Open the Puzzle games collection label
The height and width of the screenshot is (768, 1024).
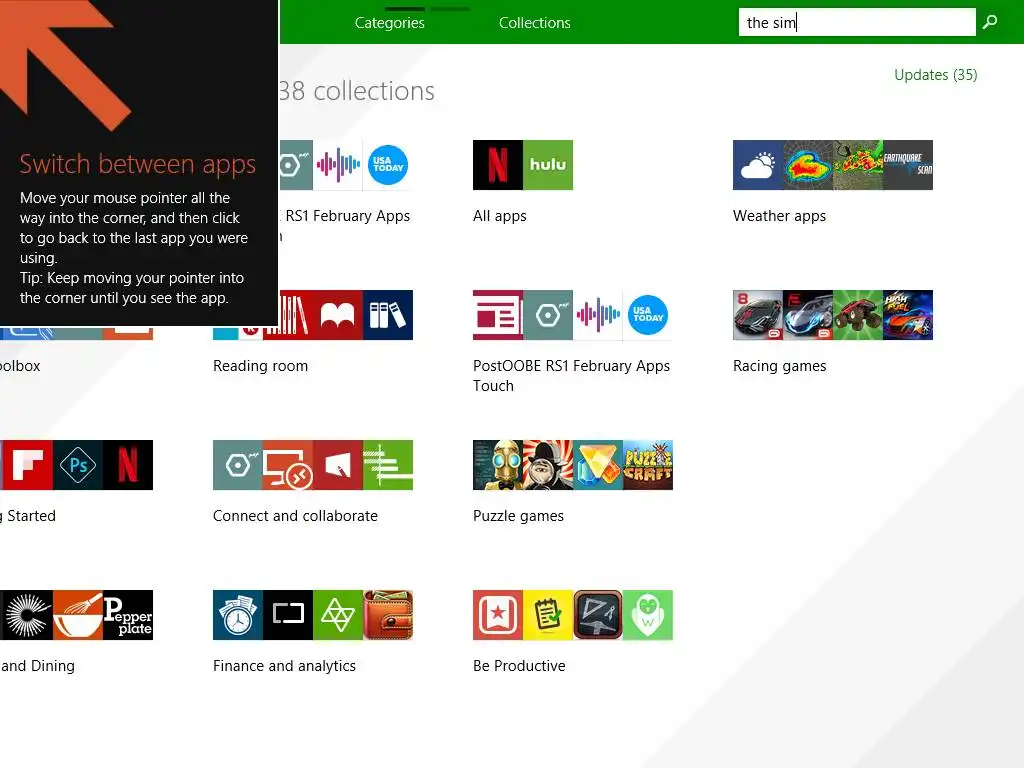point(519,516)
